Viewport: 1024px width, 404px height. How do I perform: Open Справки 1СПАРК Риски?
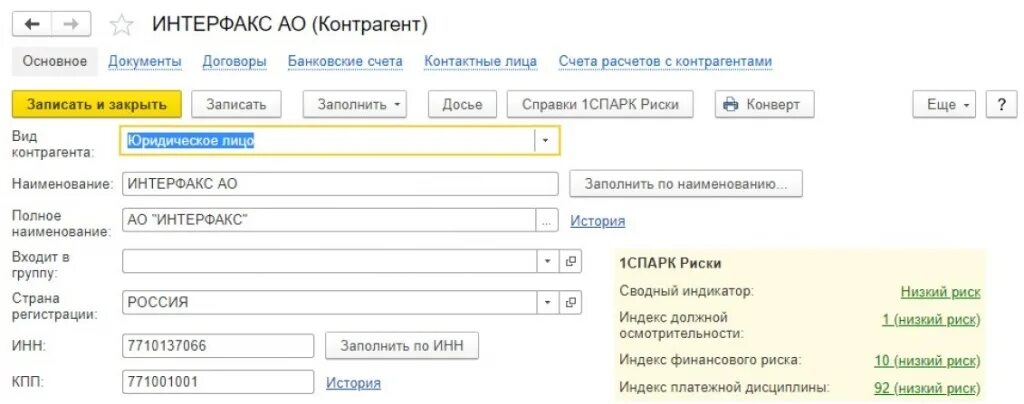click(x=600, y=104)
